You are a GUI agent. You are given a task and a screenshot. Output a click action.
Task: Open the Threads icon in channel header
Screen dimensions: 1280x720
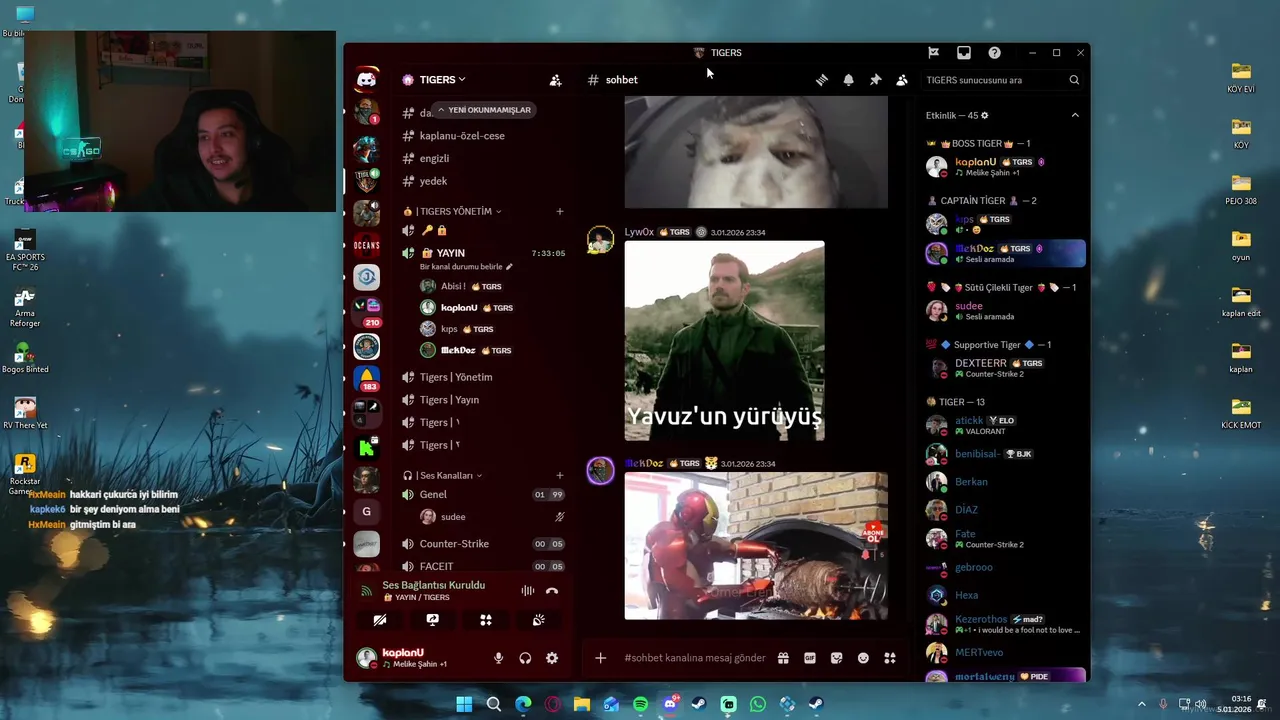coord(822,80)
